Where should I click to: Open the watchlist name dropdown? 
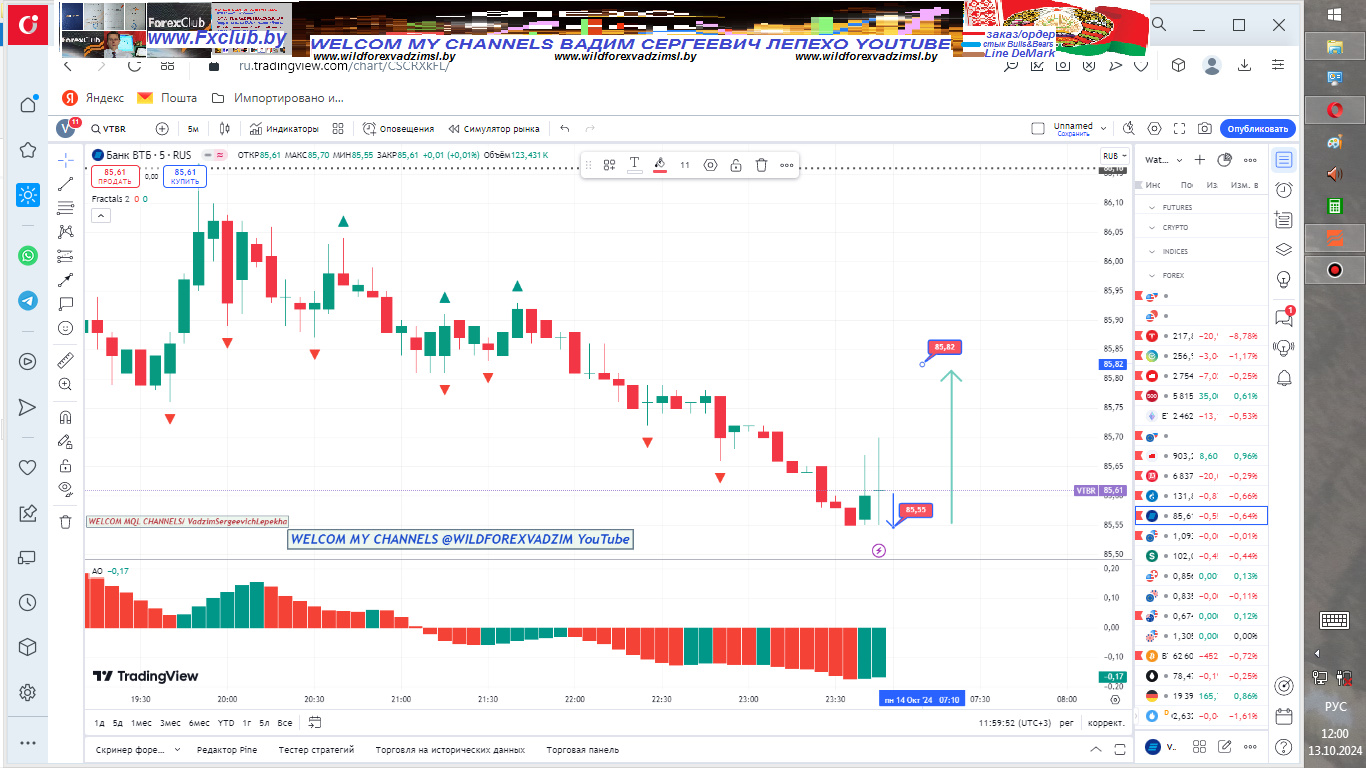coord(1165,160)
